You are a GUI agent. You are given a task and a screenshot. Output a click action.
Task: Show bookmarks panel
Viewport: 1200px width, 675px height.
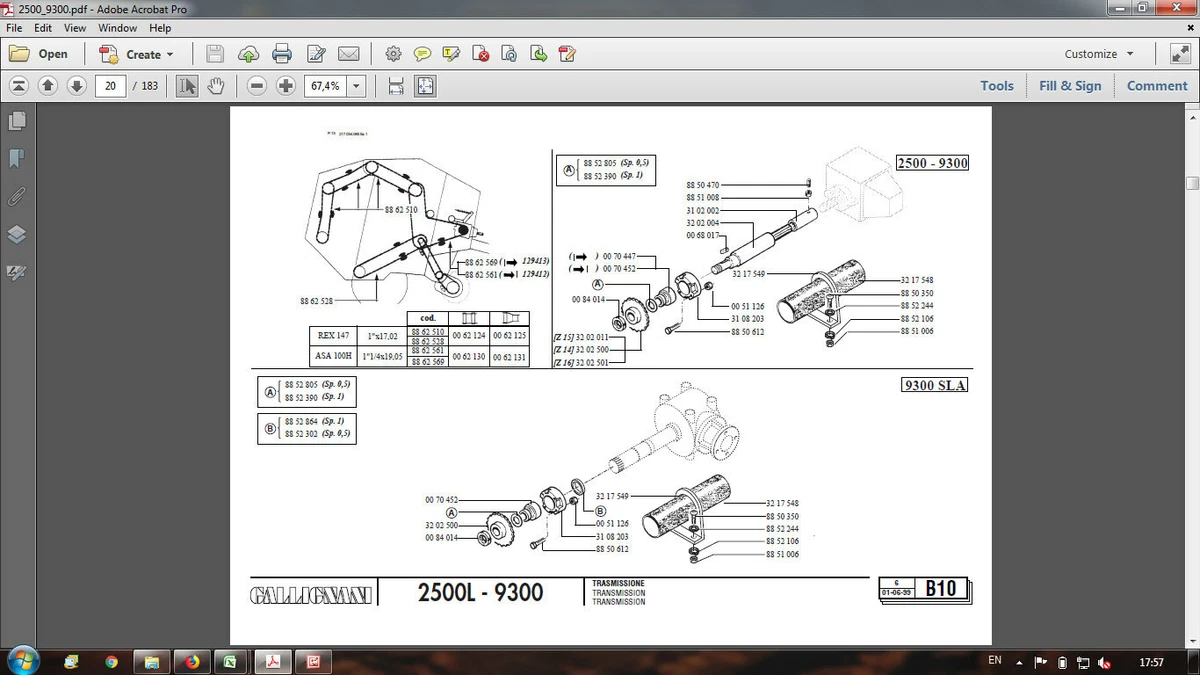(x=16, y=158)
